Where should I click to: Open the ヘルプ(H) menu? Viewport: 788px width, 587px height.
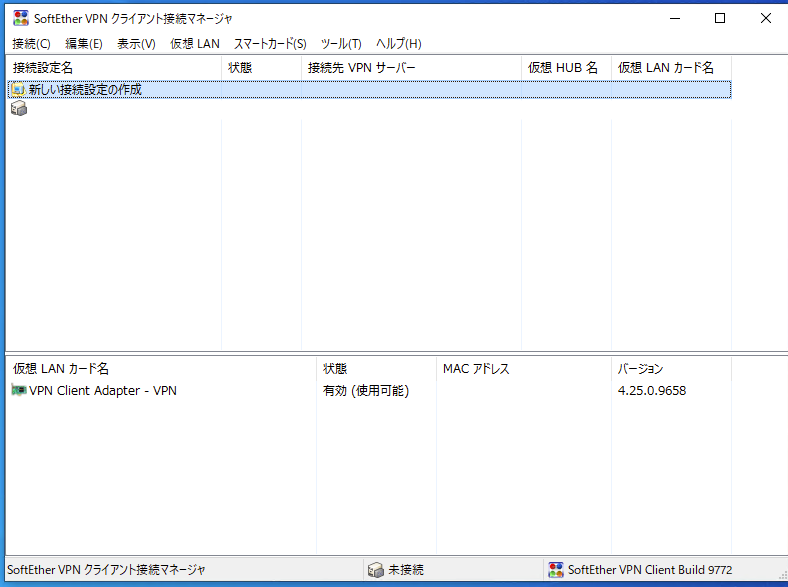coord(399,44)
